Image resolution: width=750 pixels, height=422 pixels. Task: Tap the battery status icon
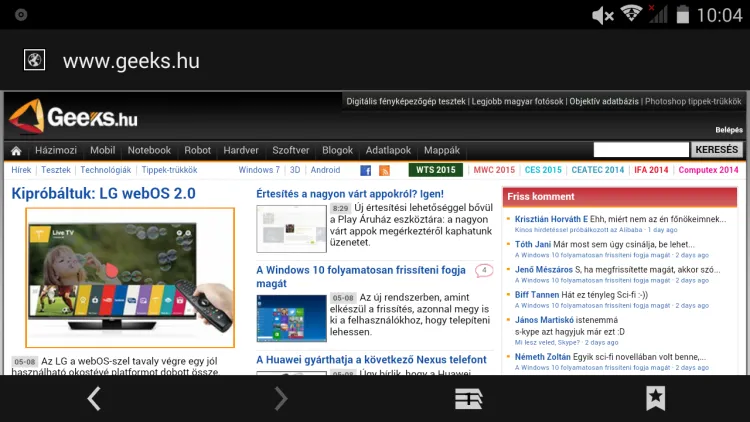click(x=683, y=14)
